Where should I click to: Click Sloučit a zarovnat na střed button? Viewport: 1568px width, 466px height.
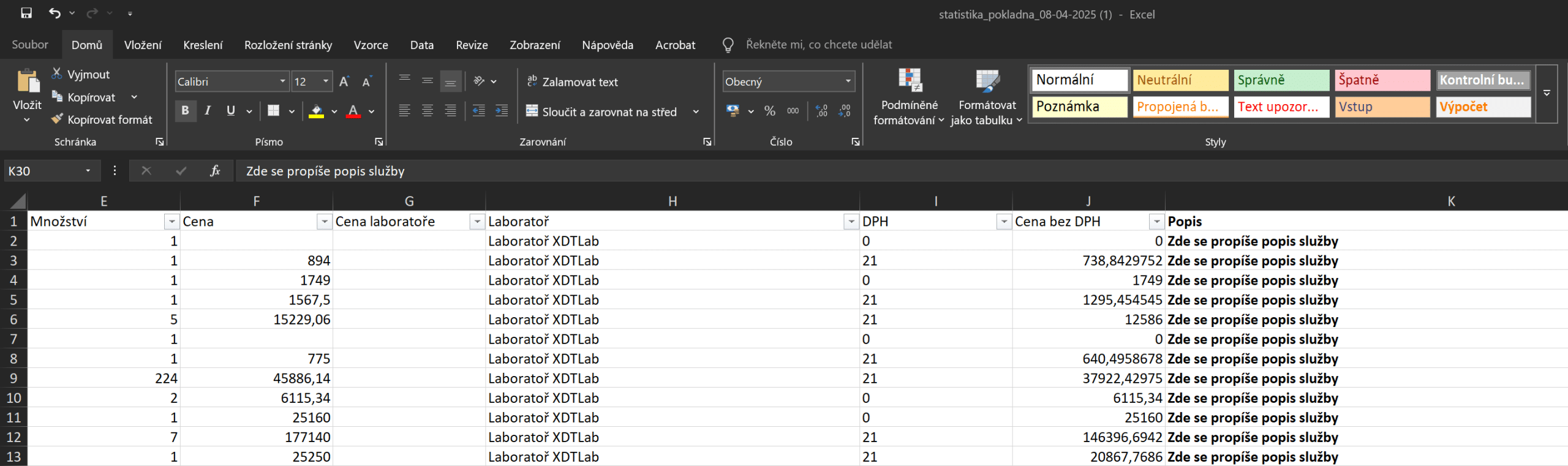point(602,111)
